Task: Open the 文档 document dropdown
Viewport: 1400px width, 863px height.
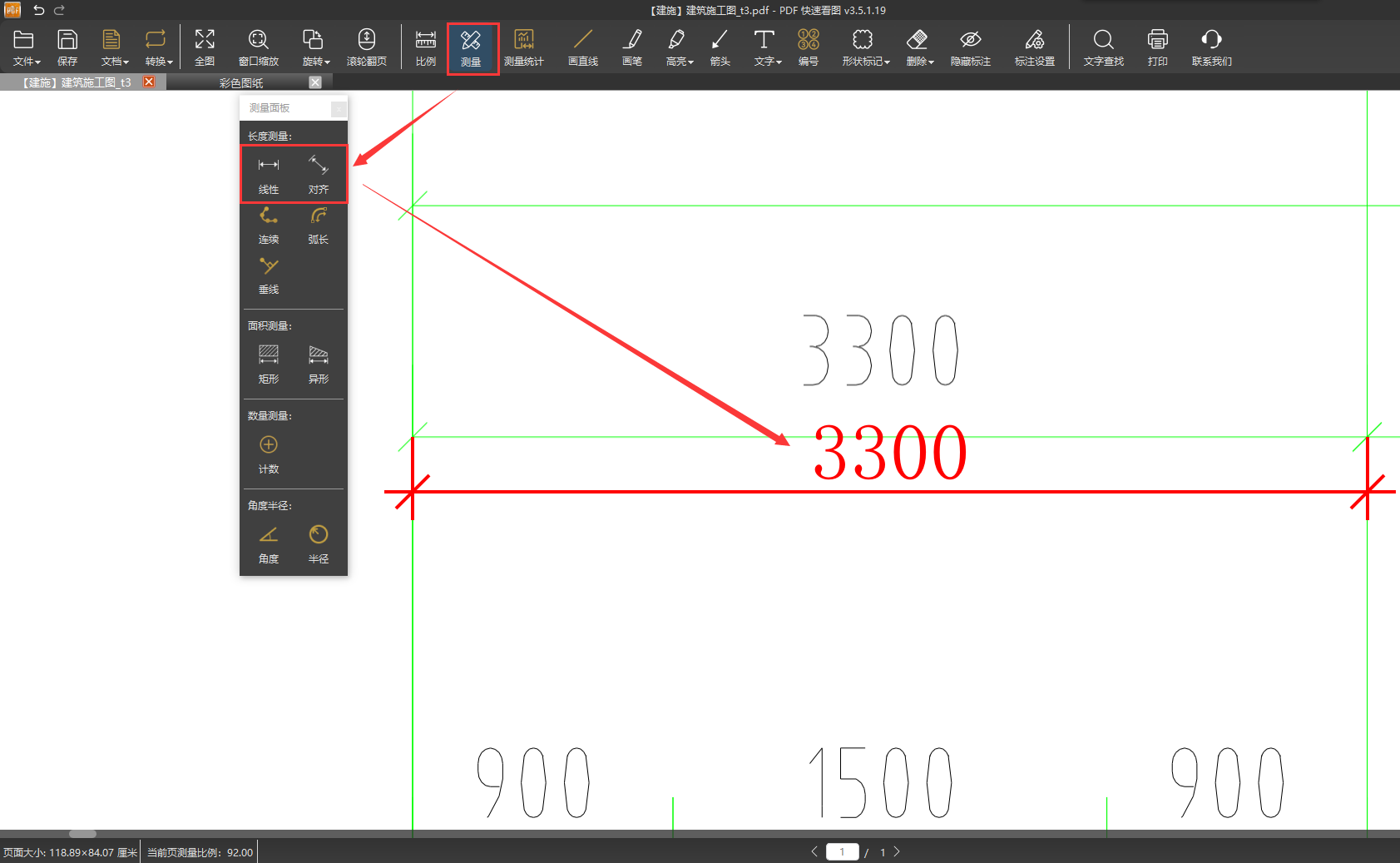Action: point(114,48)
